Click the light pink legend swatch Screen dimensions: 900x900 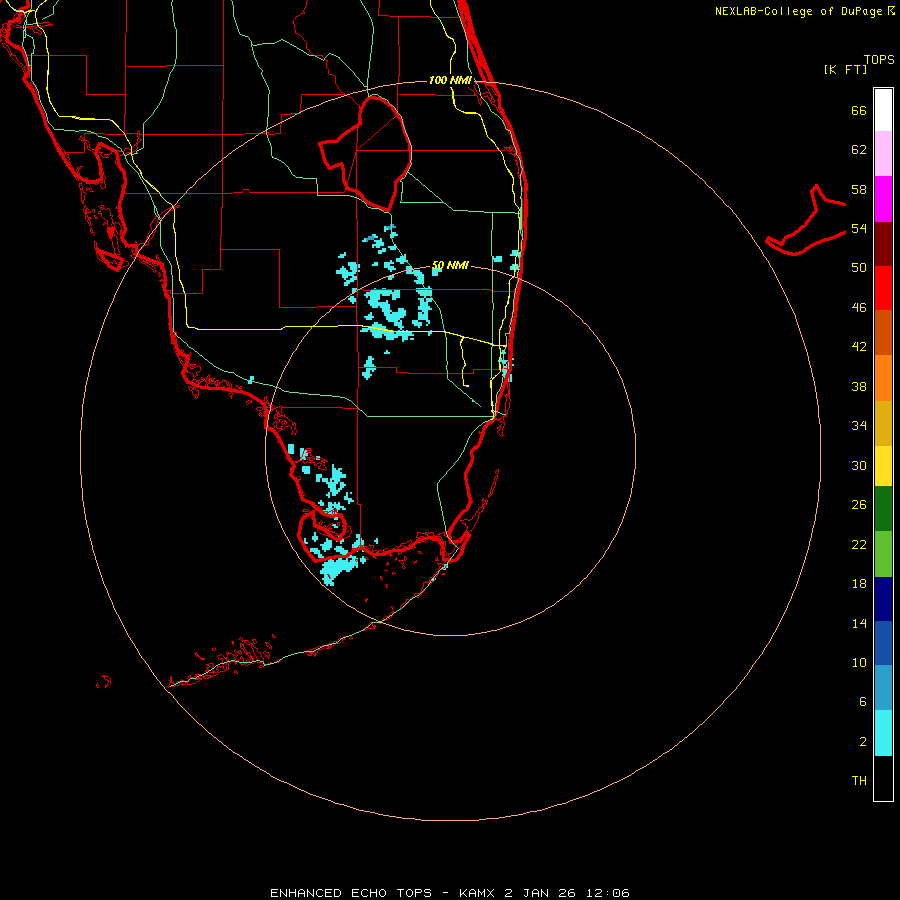(883, 154)
